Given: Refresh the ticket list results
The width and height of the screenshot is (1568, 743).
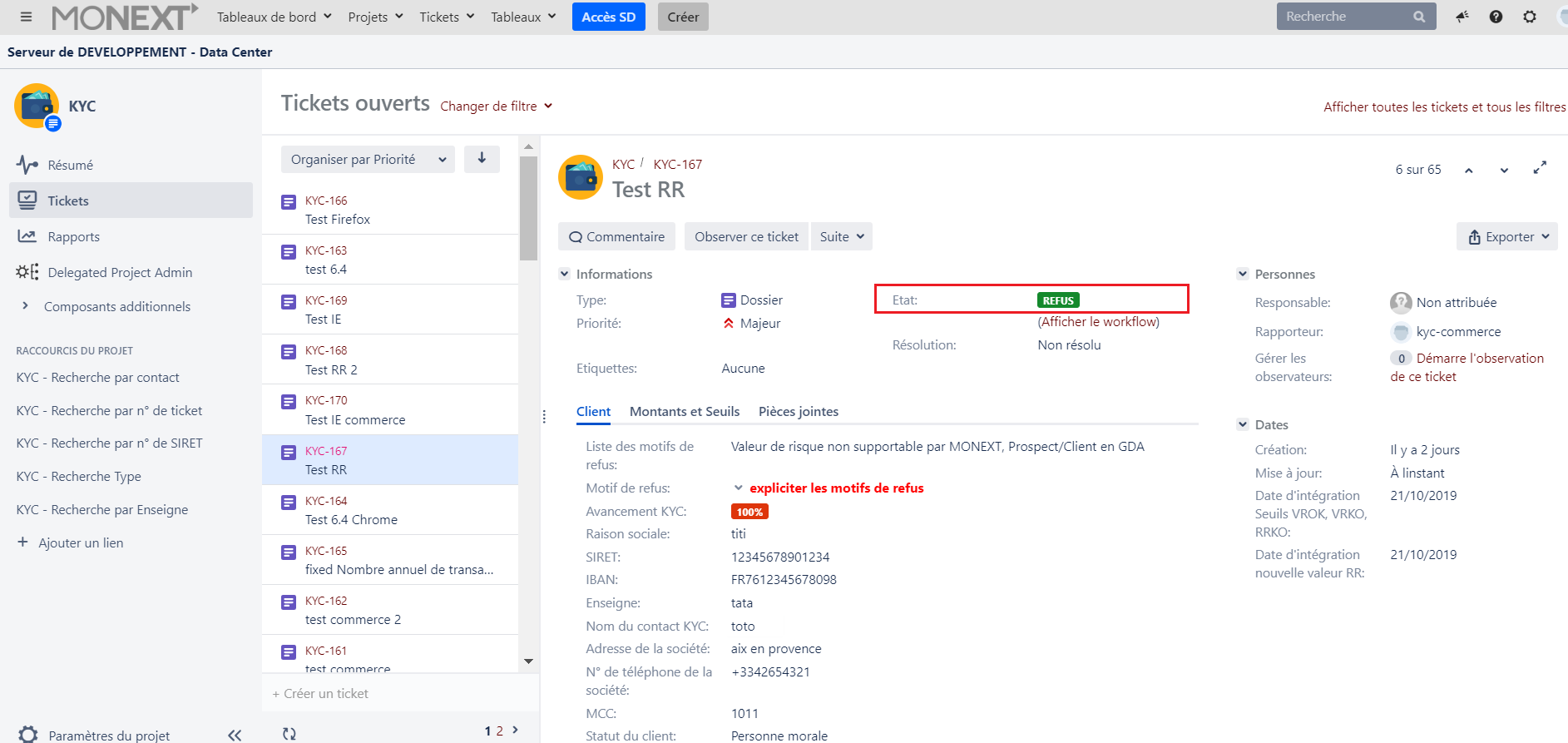Looking at the screenshot, I should tap(289, 733).
